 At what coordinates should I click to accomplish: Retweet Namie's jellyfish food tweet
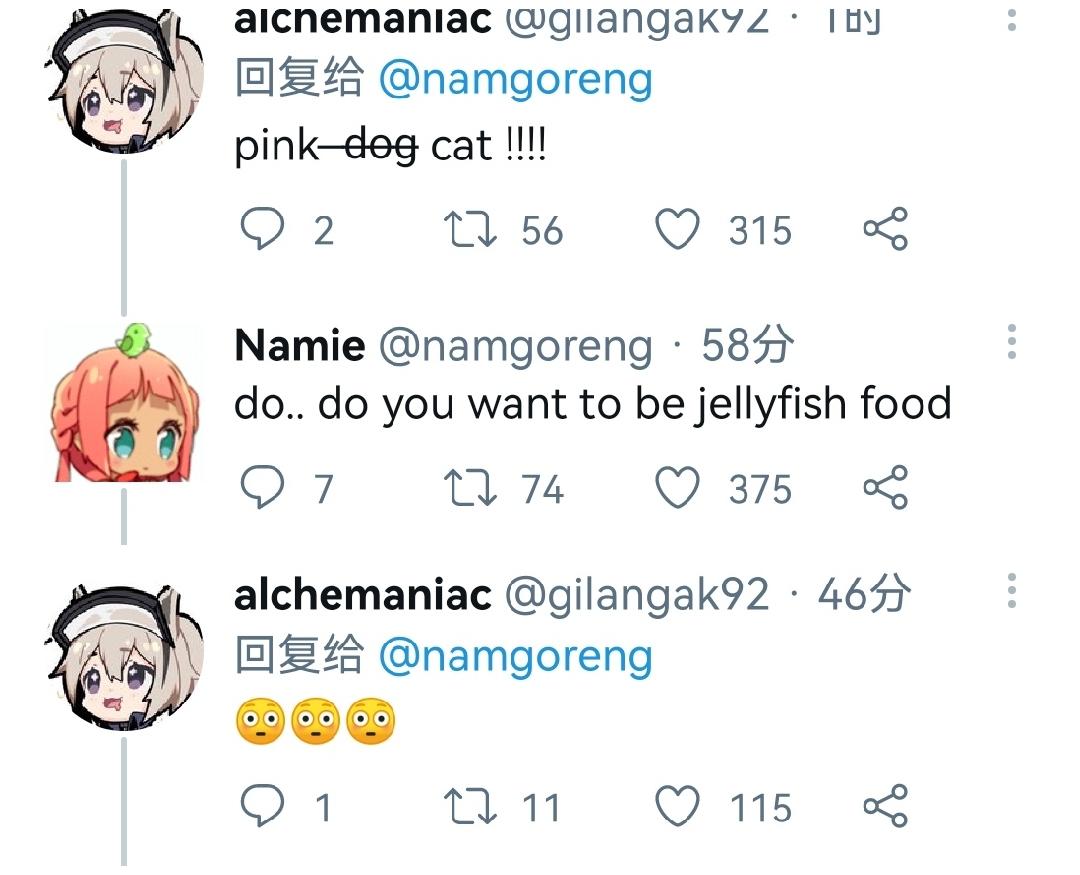tap(470, 488)
